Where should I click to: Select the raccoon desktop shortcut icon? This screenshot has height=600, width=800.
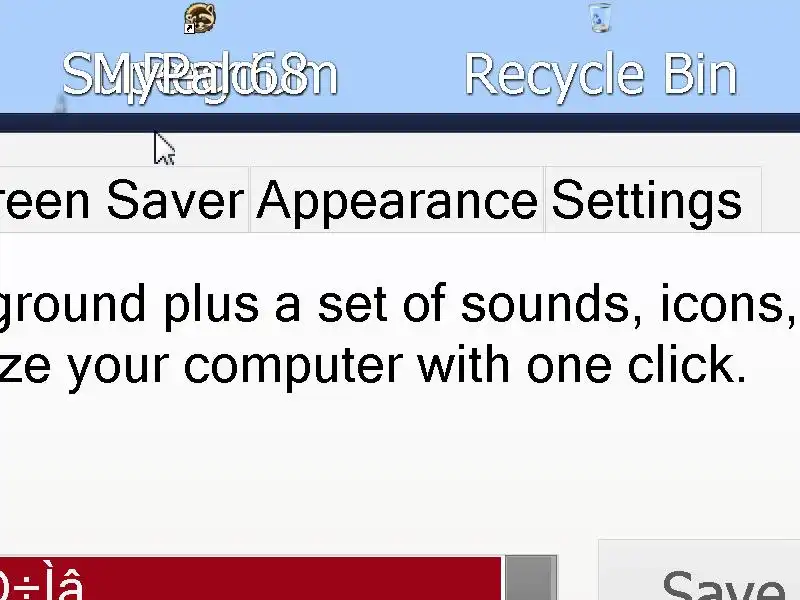pos(200,18)
